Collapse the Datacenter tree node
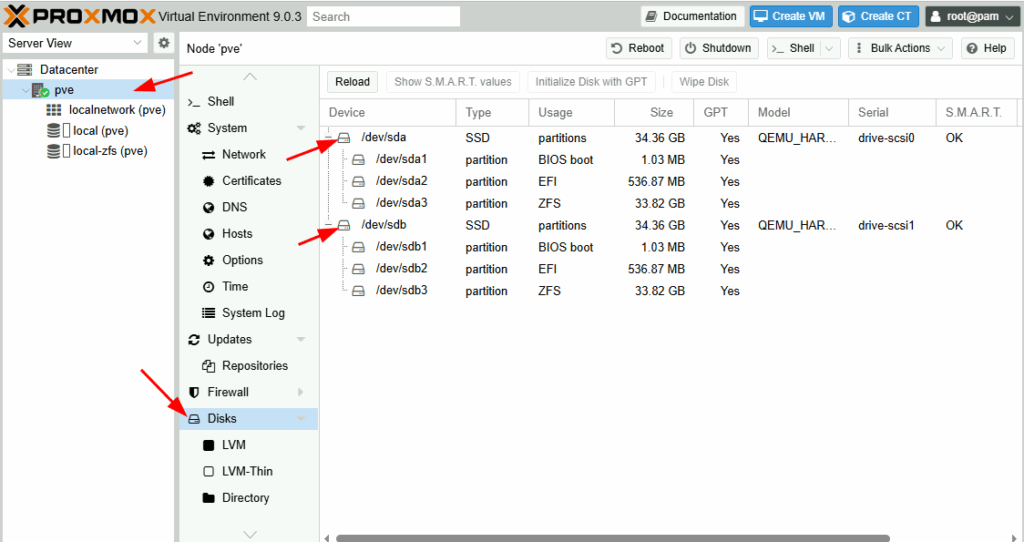 11,70
